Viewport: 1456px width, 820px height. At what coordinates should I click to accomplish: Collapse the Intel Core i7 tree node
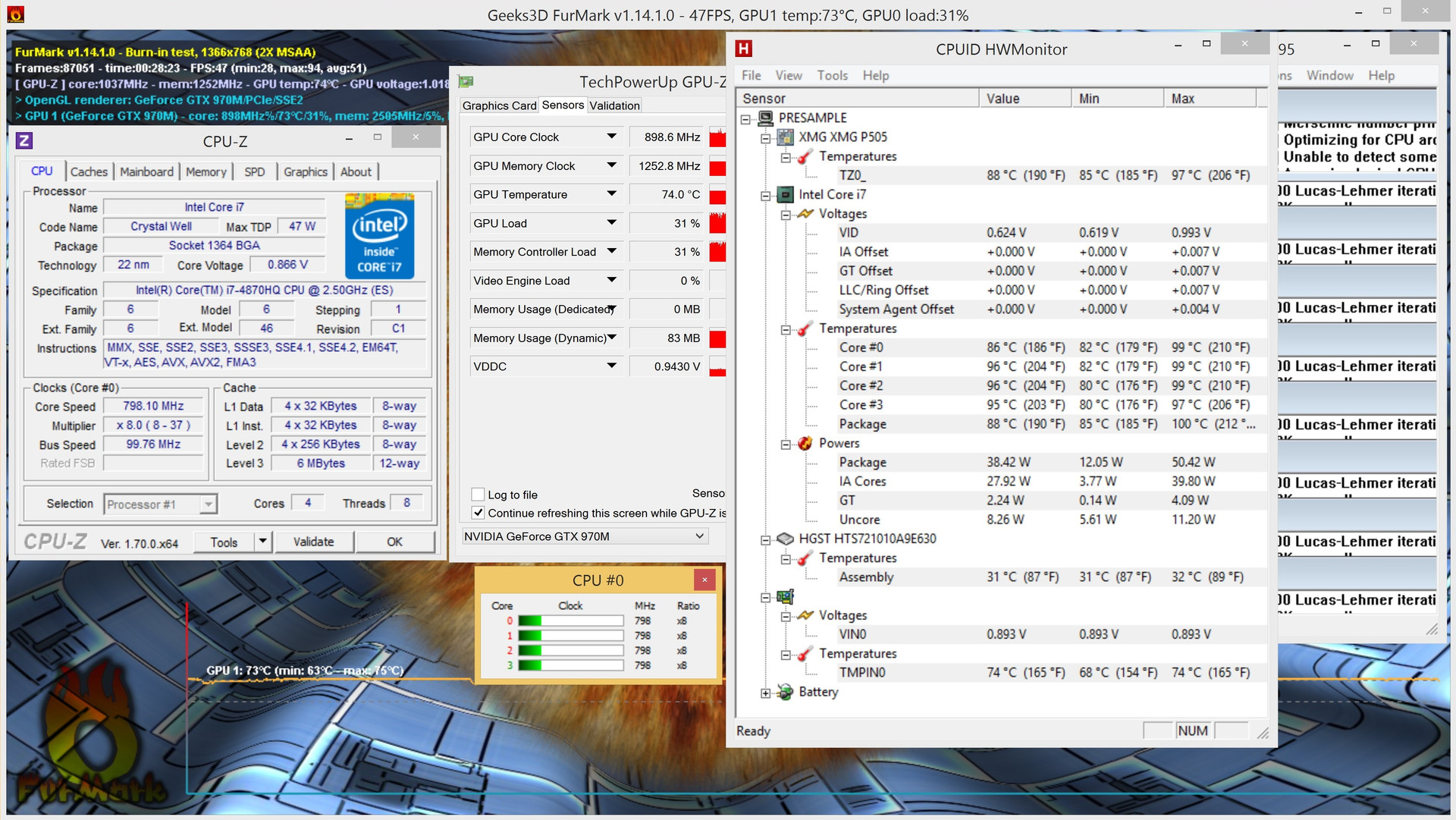(x=766, y=195)
